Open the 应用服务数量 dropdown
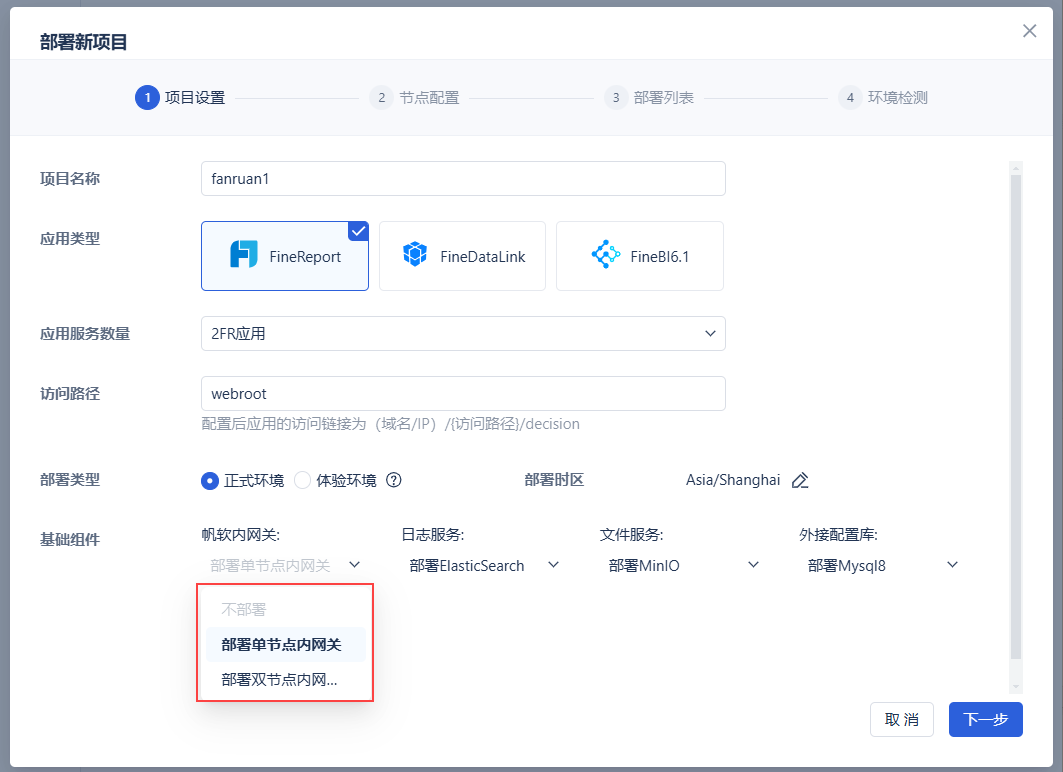The image size is (1063, 772). [x=463, y=333]
